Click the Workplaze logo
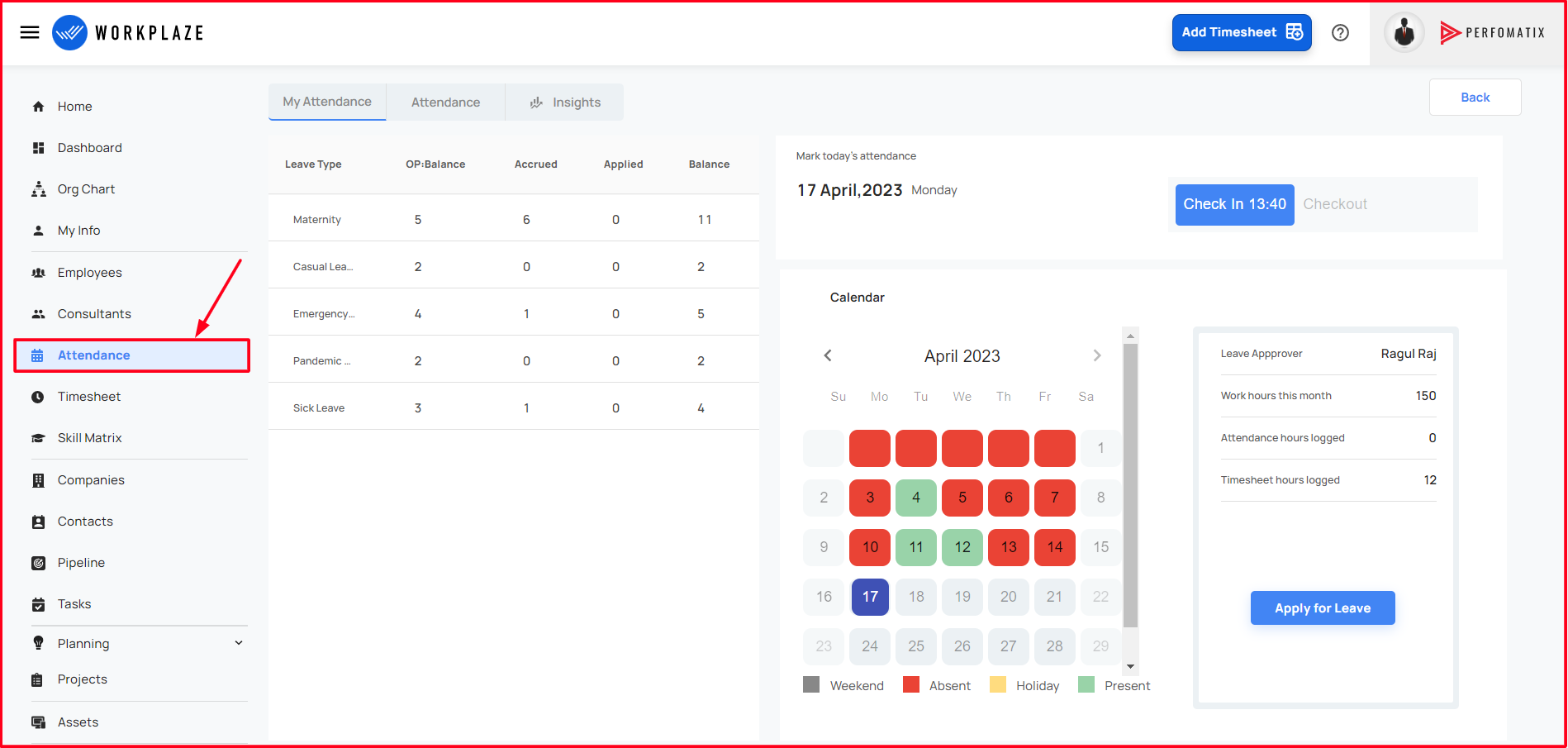The height and width of the screenshot is (748, 1568). (x=128, y=32)
